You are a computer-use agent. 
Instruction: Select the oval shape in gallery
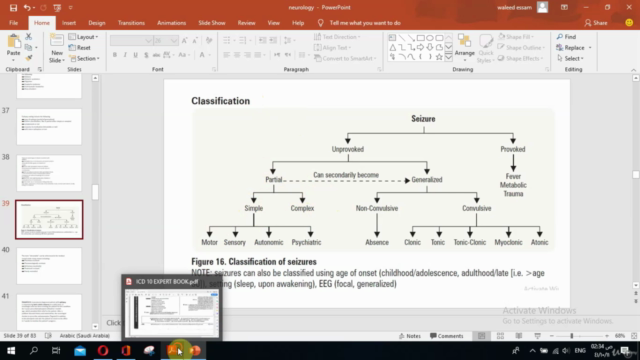click(x=430, y=38)
